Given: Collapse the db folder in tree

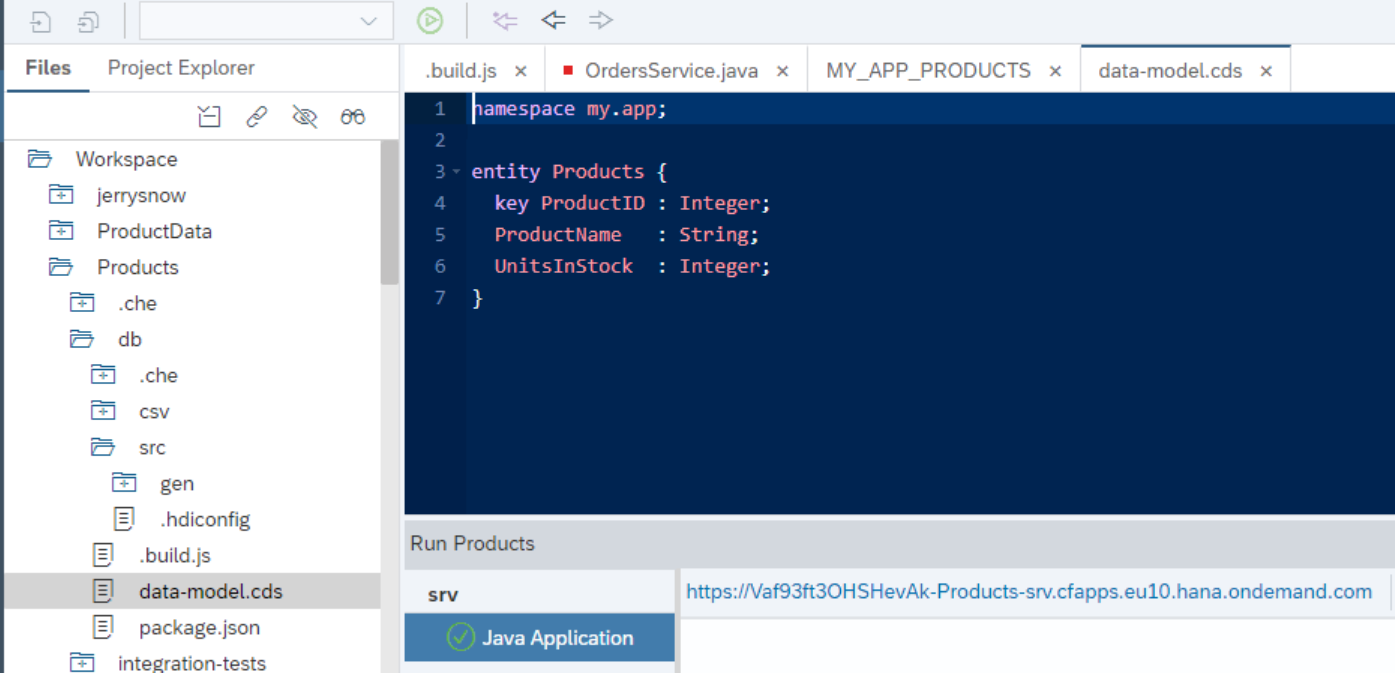Looking at the screenshot, I should pos(82,339).
